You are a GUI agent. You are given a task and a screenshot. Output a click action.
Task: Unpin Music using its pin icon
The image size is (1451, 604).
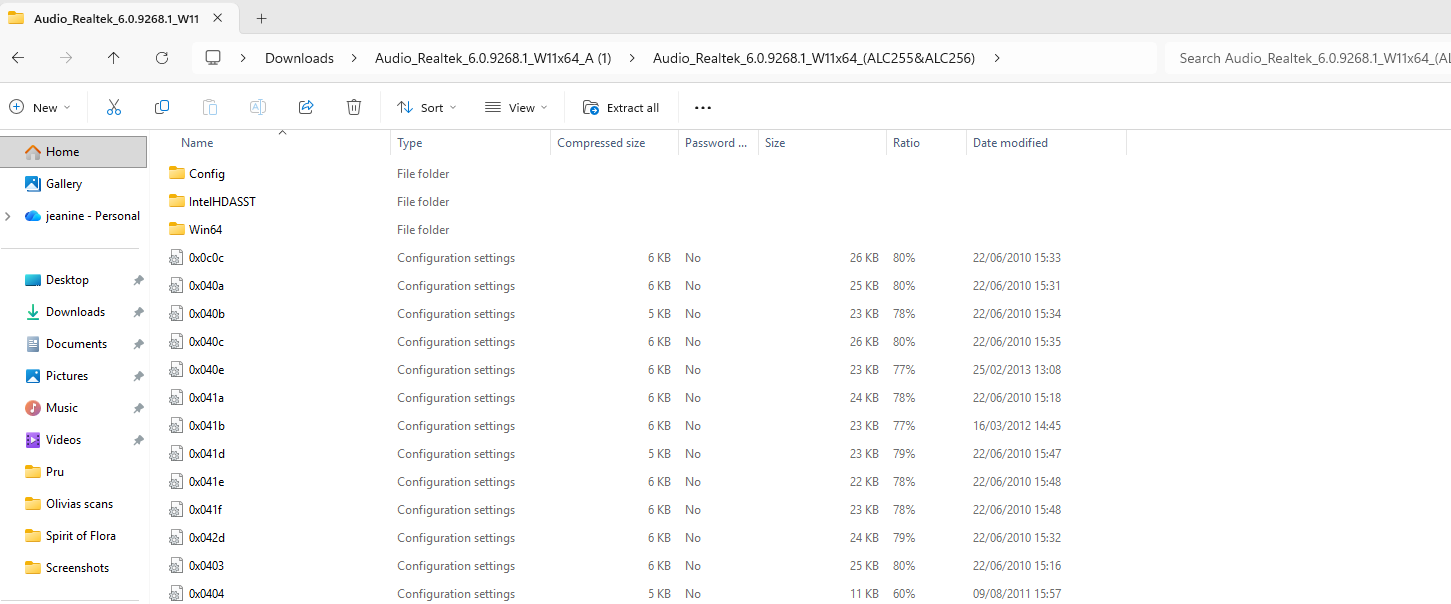139,408
